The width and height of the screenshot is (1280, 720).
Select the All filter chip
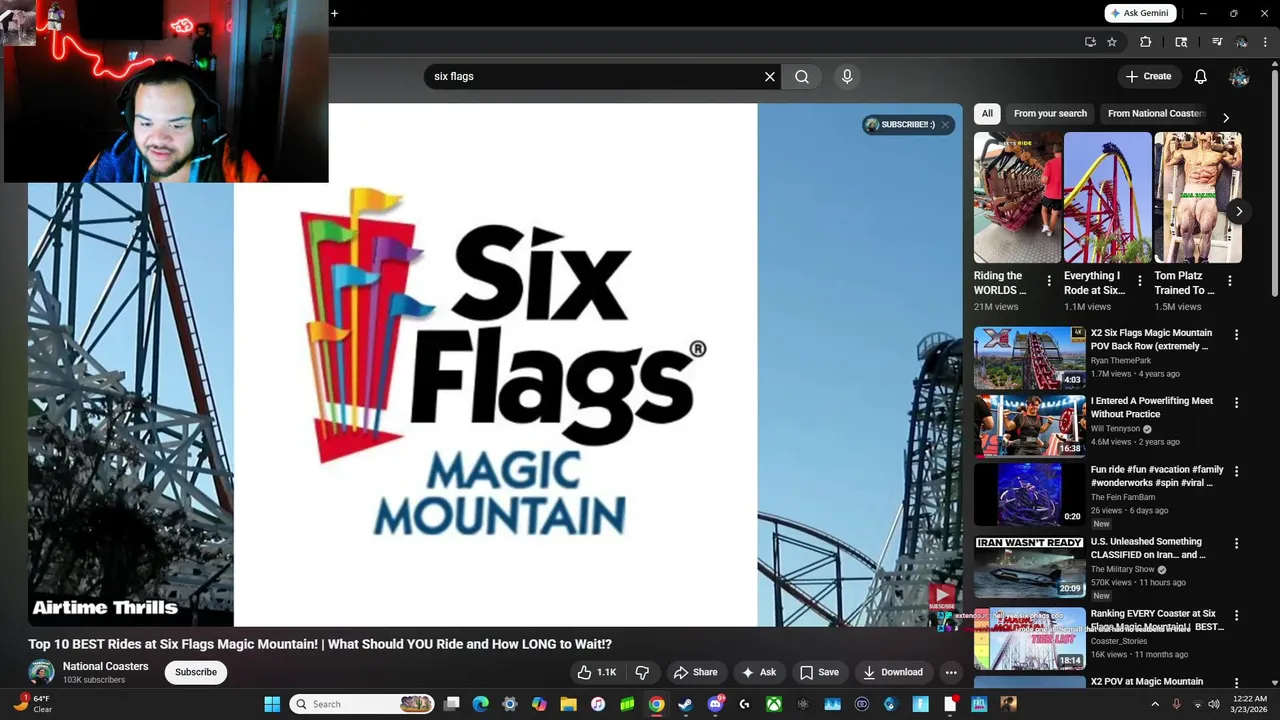tap(987, 113)
